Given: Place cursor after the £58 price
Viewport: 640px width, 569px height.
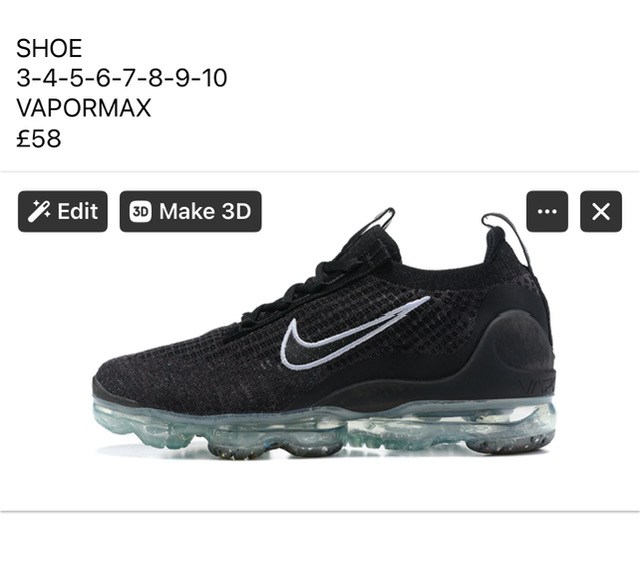Looking at the screenshot, I should click(62, 138).
